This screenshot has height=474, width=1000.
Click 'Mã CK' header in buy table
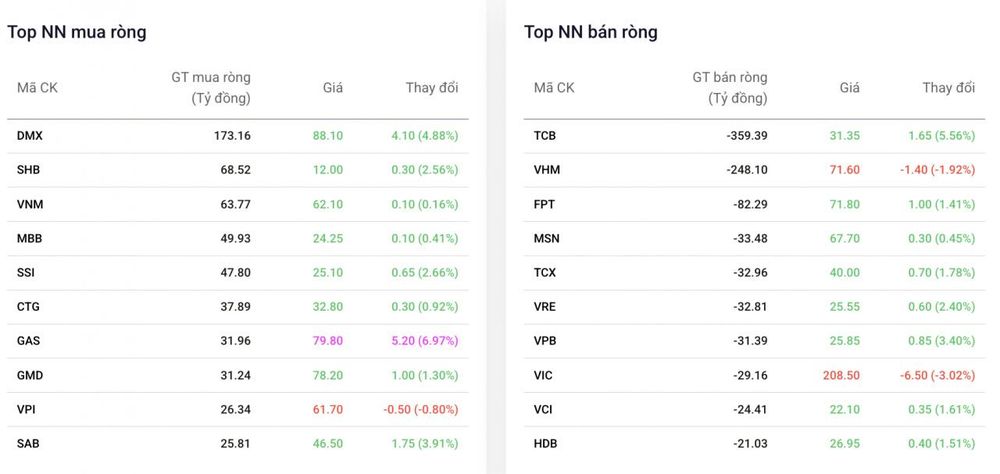tap(37, 88)
